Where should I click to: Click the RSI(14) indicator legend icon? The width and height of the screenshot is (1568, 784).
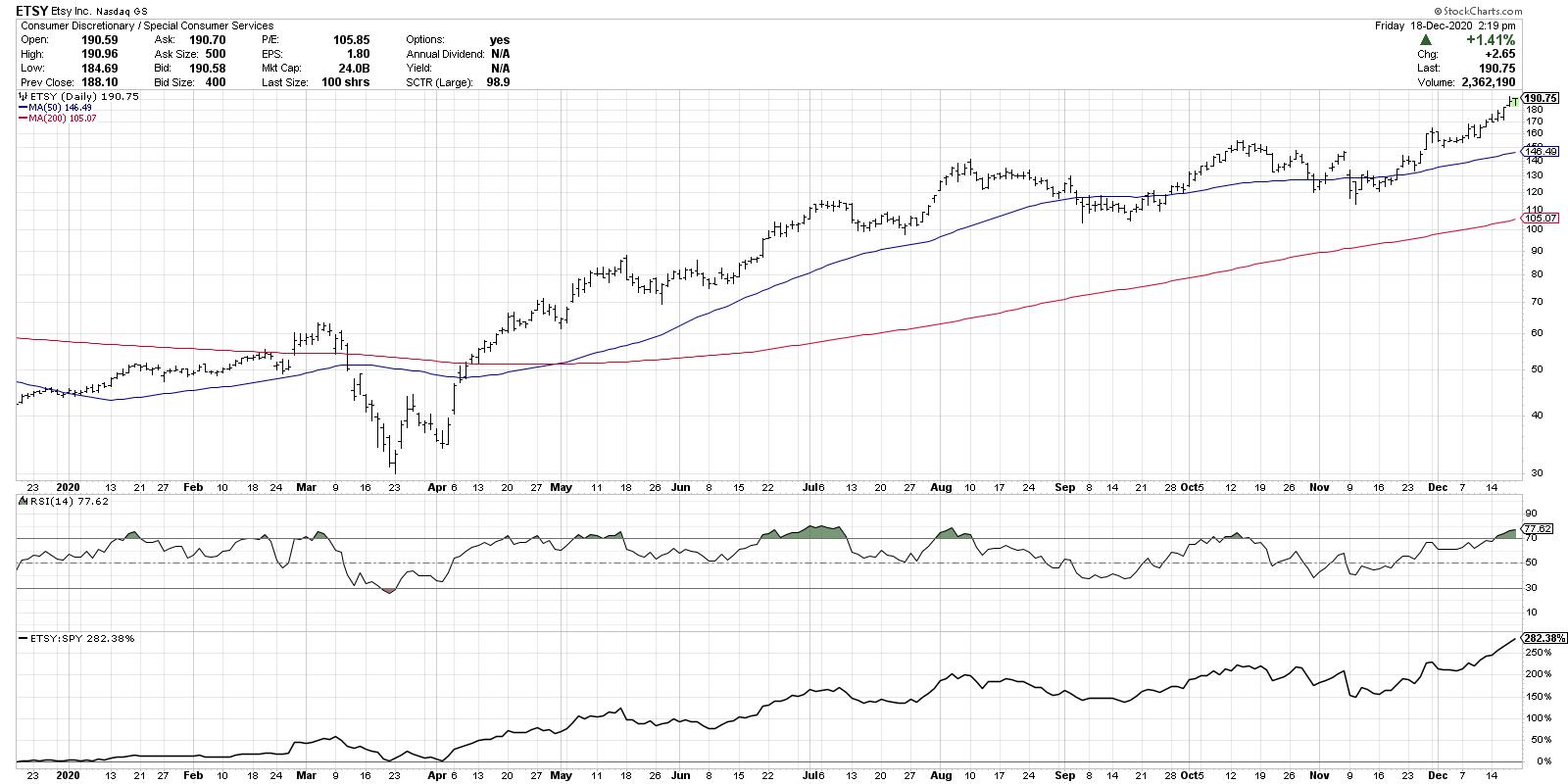[22, 502]
